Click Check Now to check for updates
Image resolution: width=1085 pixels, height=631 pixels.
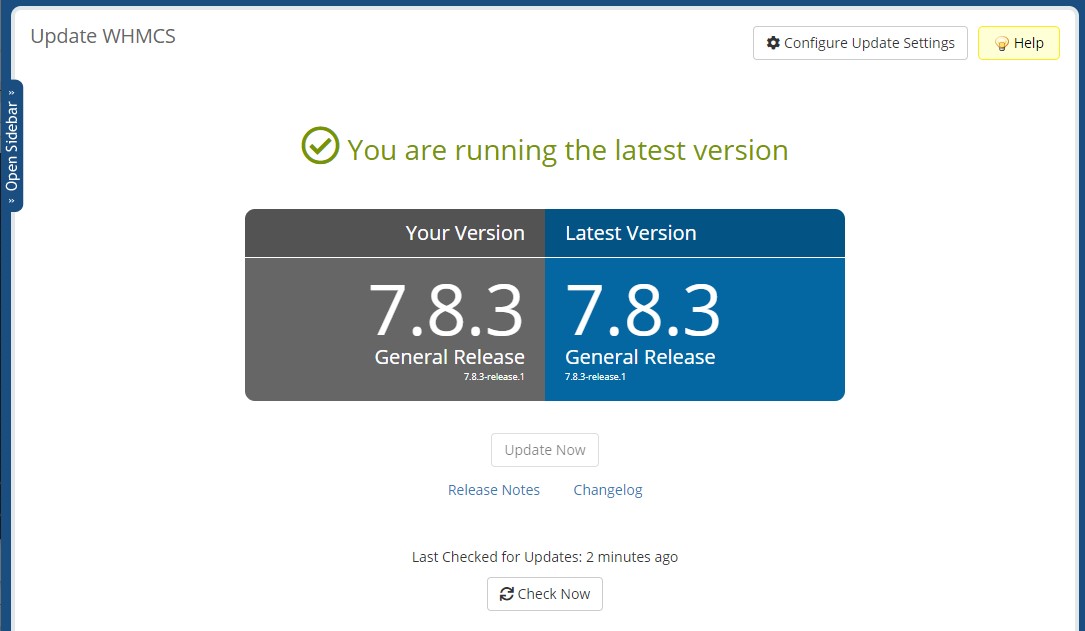[x=545, y=594]
